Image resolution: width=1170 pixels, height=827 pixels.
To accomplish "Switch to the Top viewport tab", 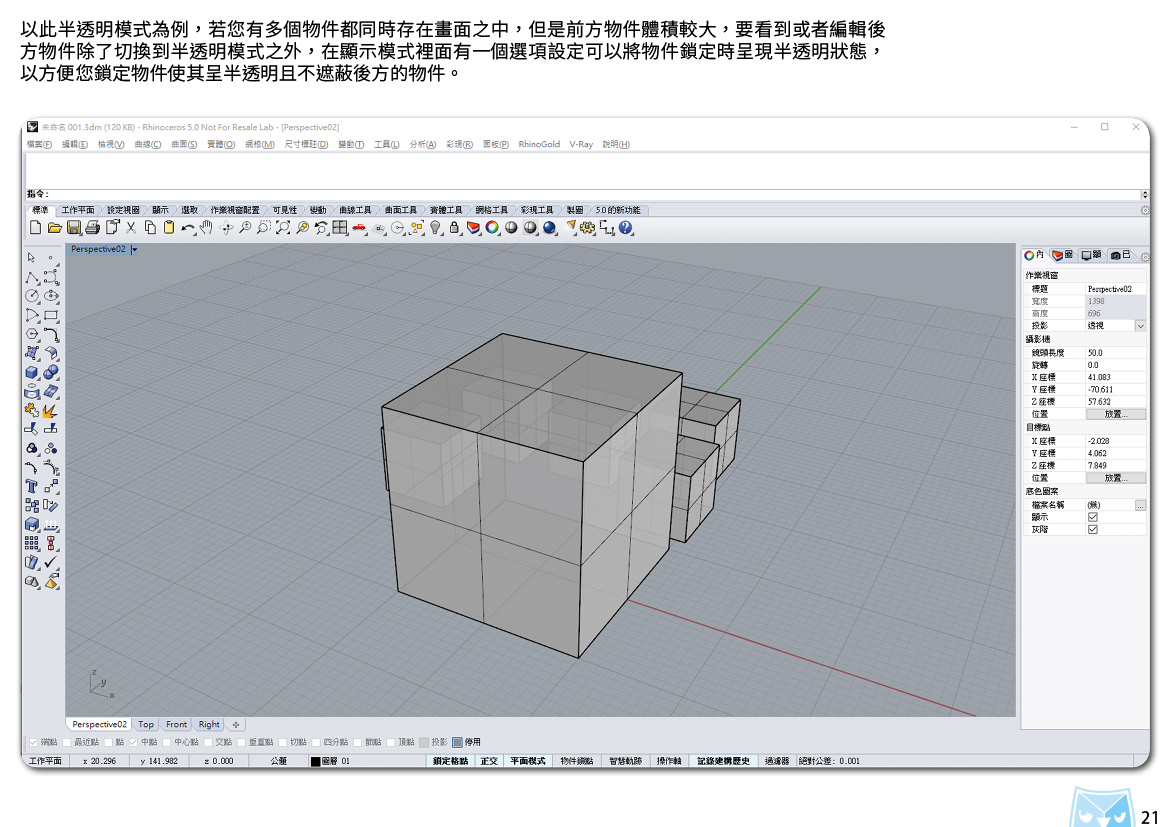I will 146,725.
